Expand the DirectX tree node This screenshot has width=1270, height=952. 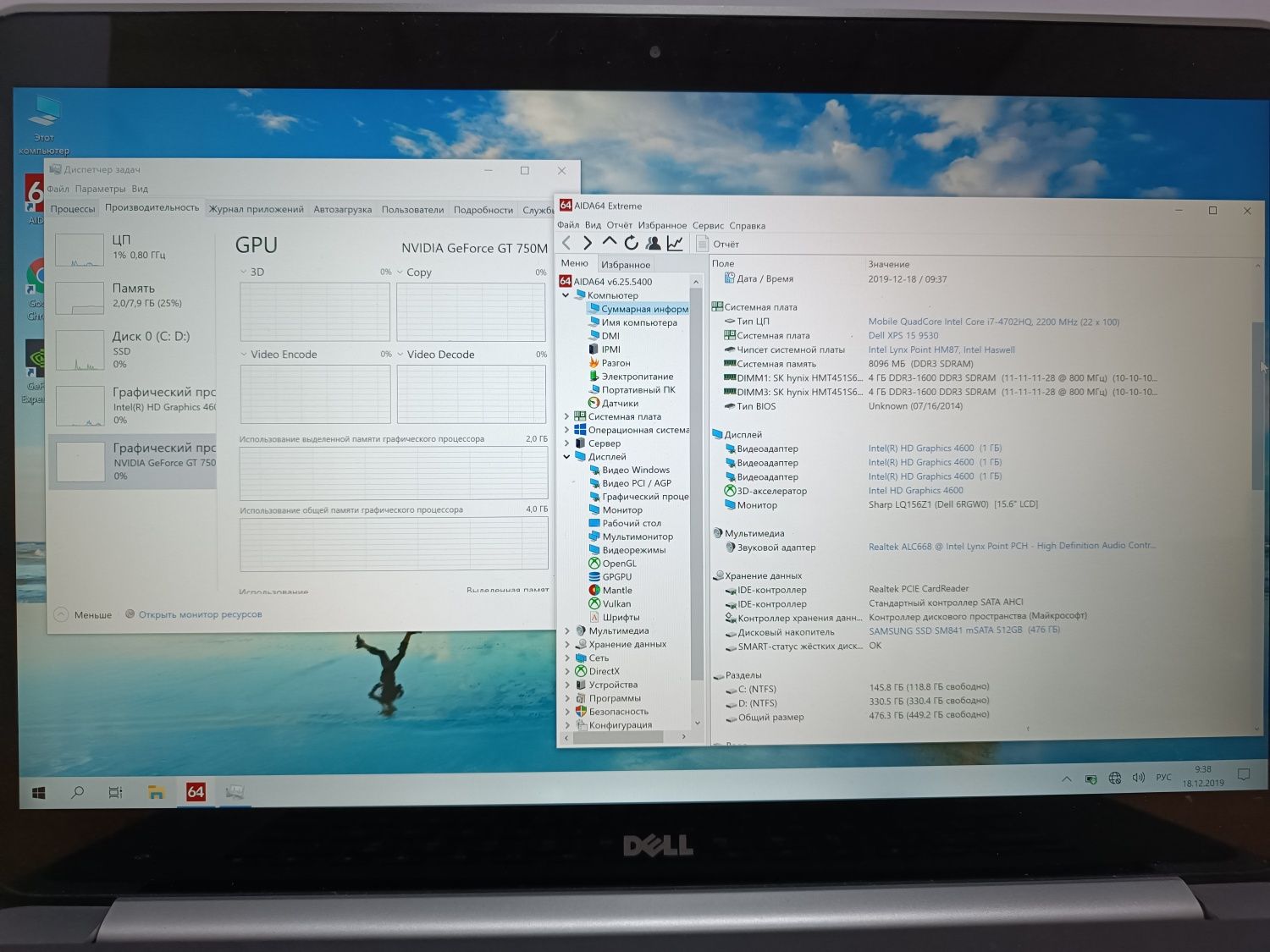(x=566, y=671)
